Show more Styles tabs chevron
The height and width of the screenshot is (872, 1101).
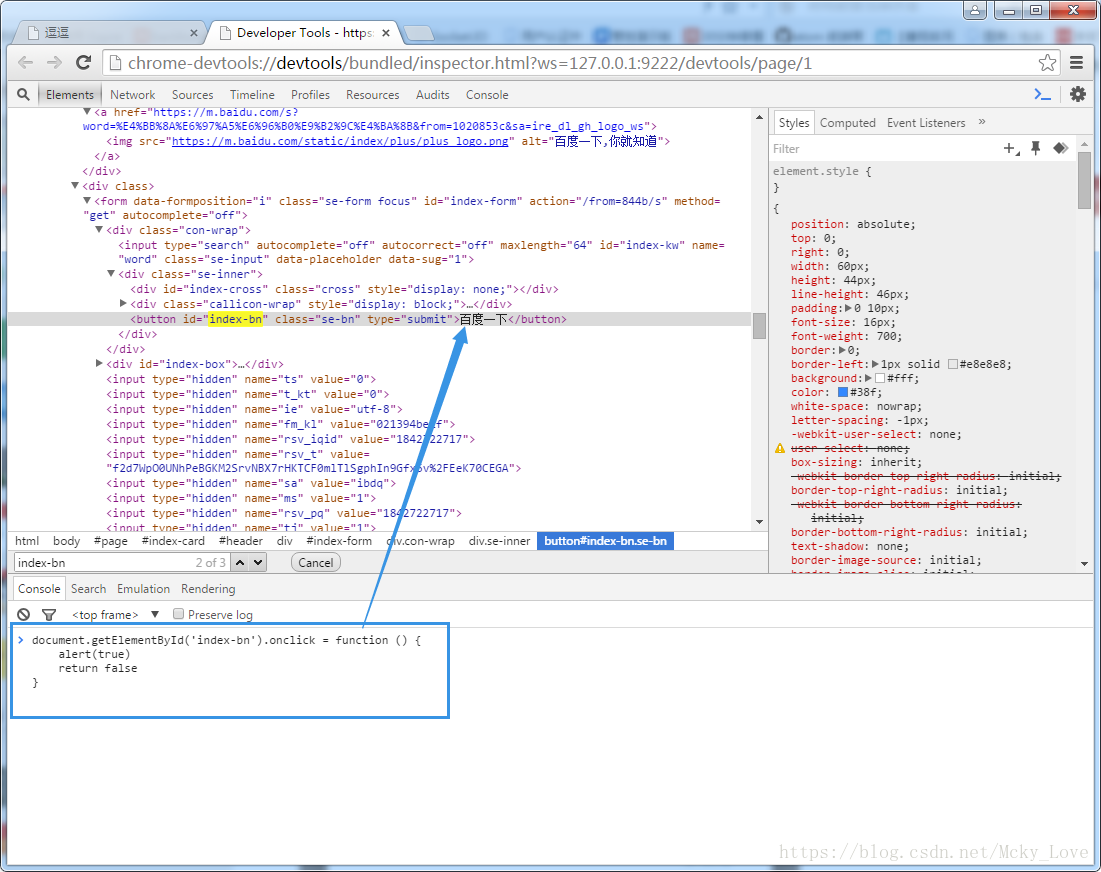click(982, 122)
